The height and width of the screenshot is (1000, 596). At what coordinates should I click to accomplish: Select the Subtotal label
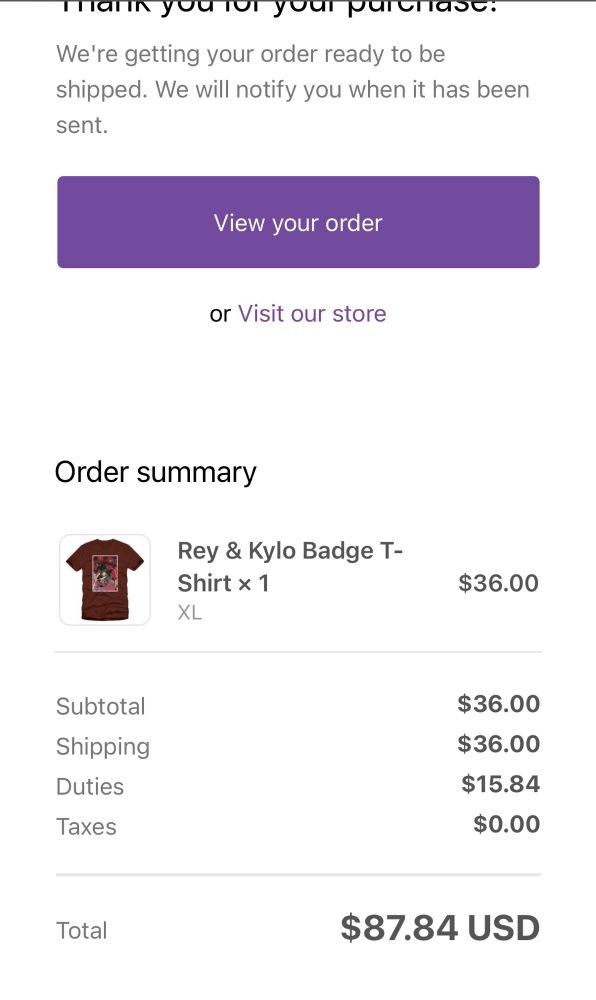100,706
